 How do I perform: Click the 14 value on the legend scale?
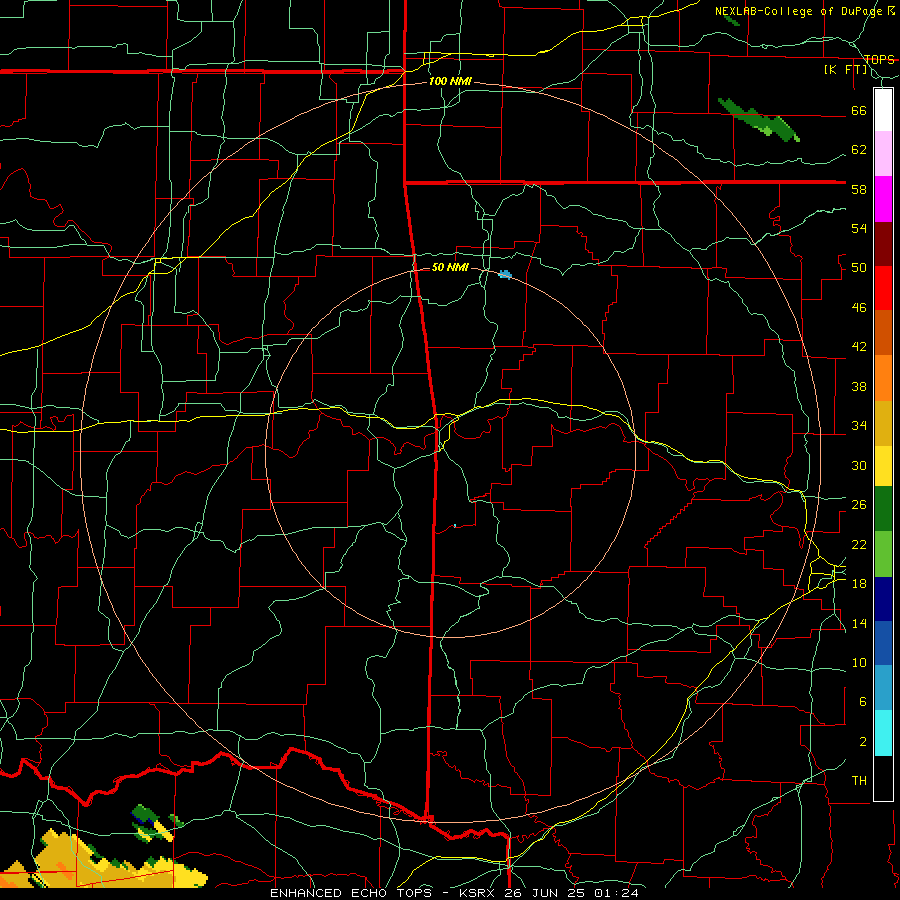859,623
